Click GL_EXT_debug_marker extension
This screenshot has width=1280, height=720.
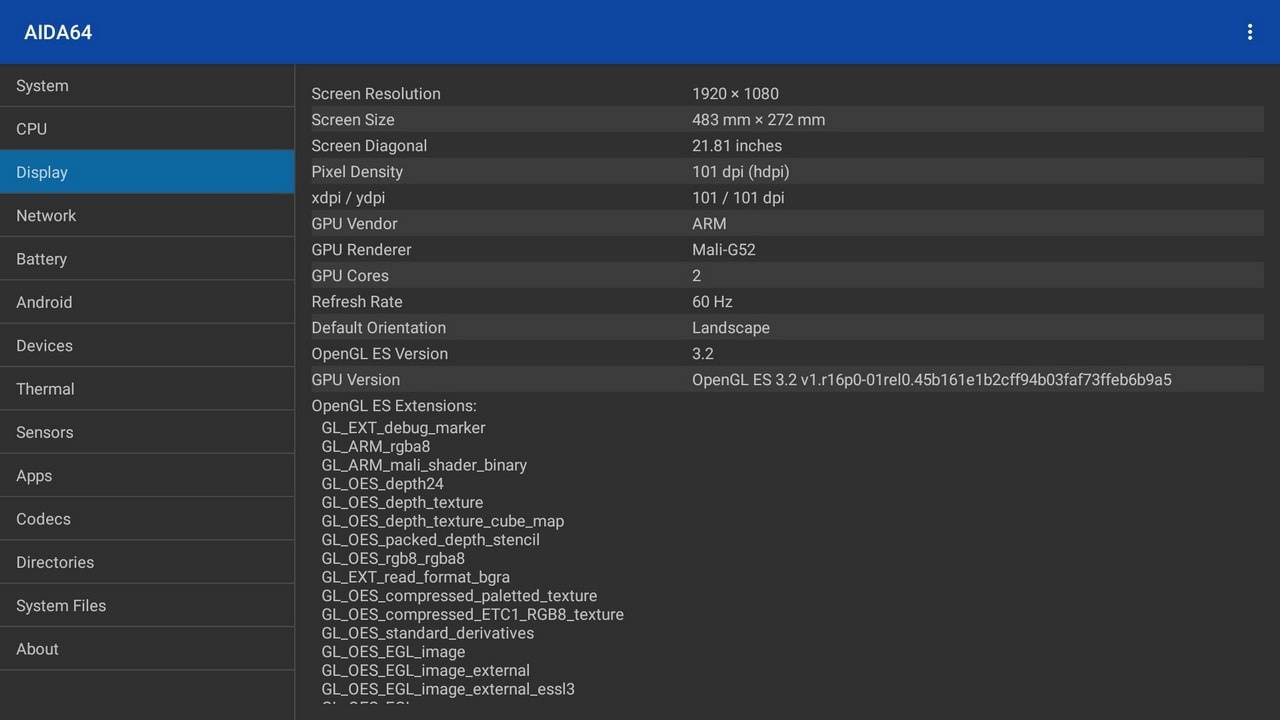coord(403,428)
